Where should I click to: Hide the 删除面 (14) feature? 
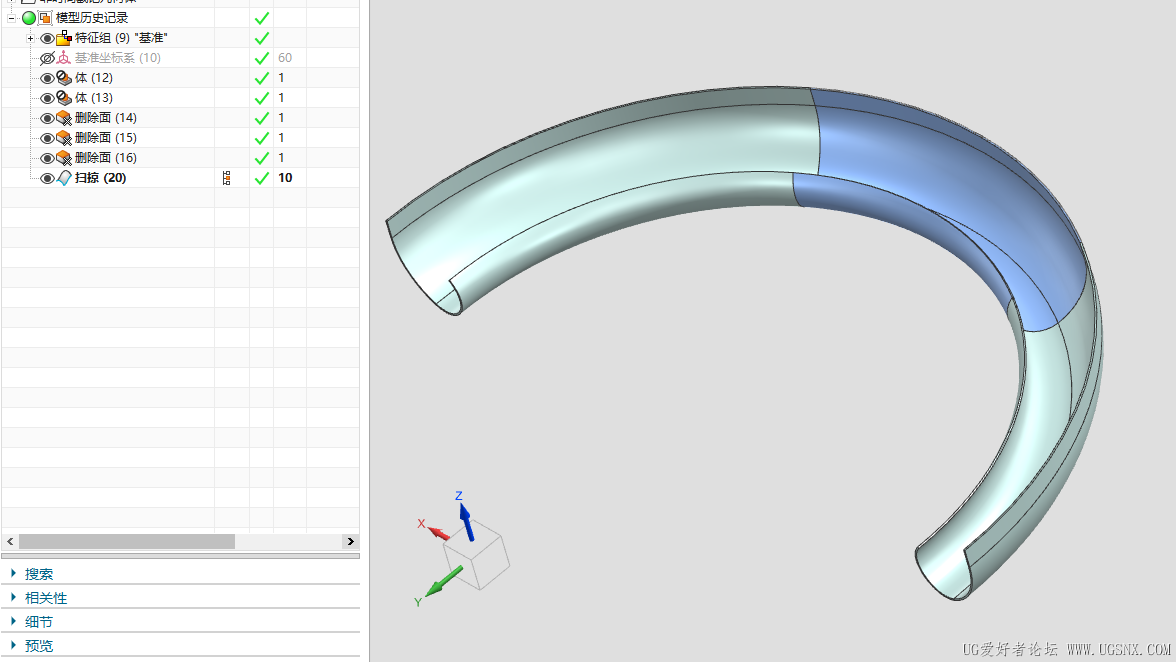click(x=46, y=118)
